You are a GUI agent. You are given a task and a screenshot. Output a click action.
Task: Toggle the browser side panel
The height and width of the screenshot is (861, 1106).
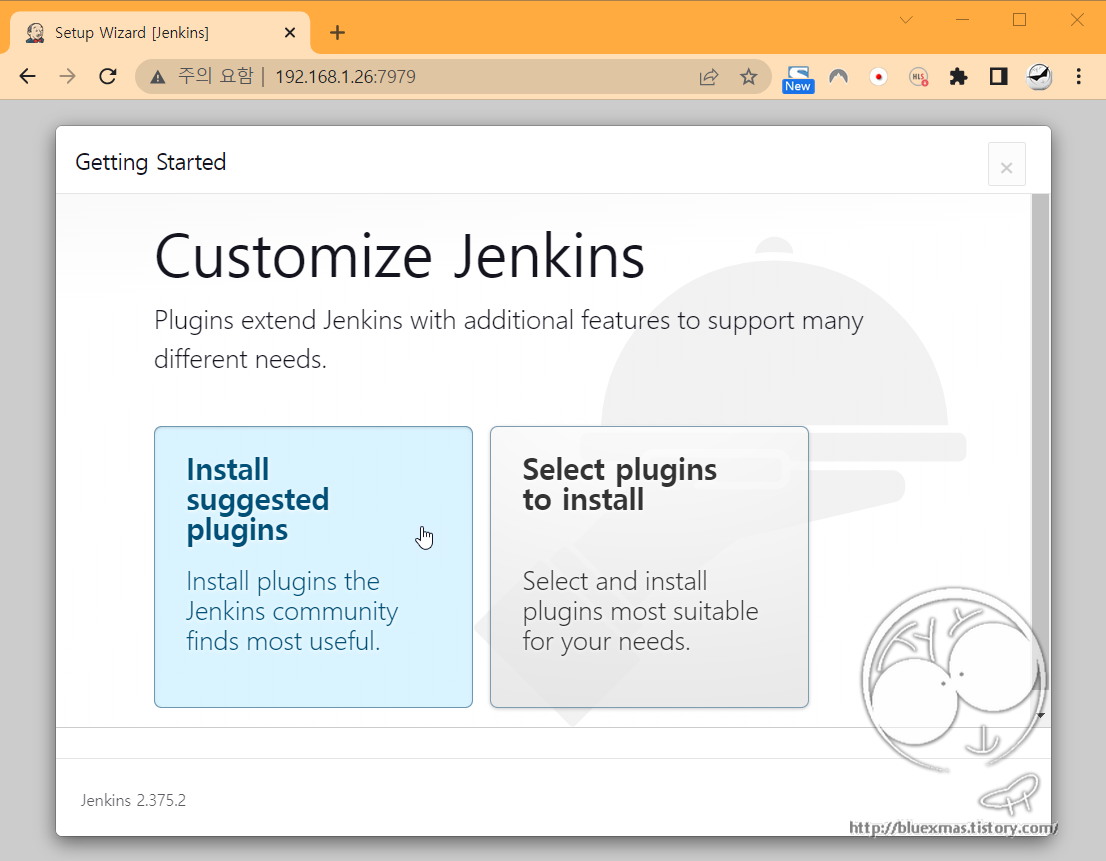click(x=998, y=76)
